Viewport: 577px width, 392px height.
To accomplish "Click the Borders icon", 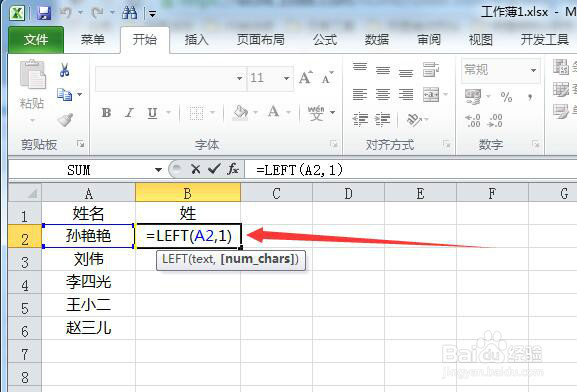I will (x=196, y=113).
